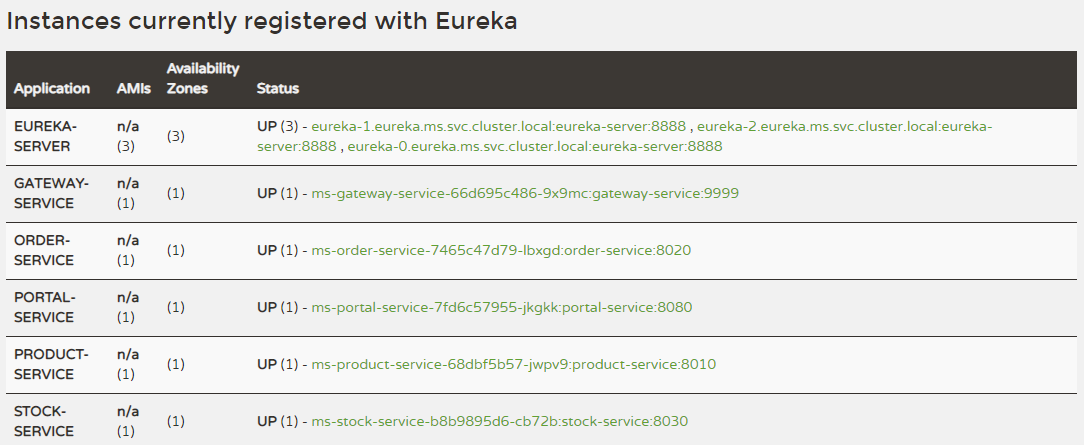This screenshot has height=445, width=1084.
Task: Select the ORDER-SERVICE application name cell
Action: pos(44,250)
